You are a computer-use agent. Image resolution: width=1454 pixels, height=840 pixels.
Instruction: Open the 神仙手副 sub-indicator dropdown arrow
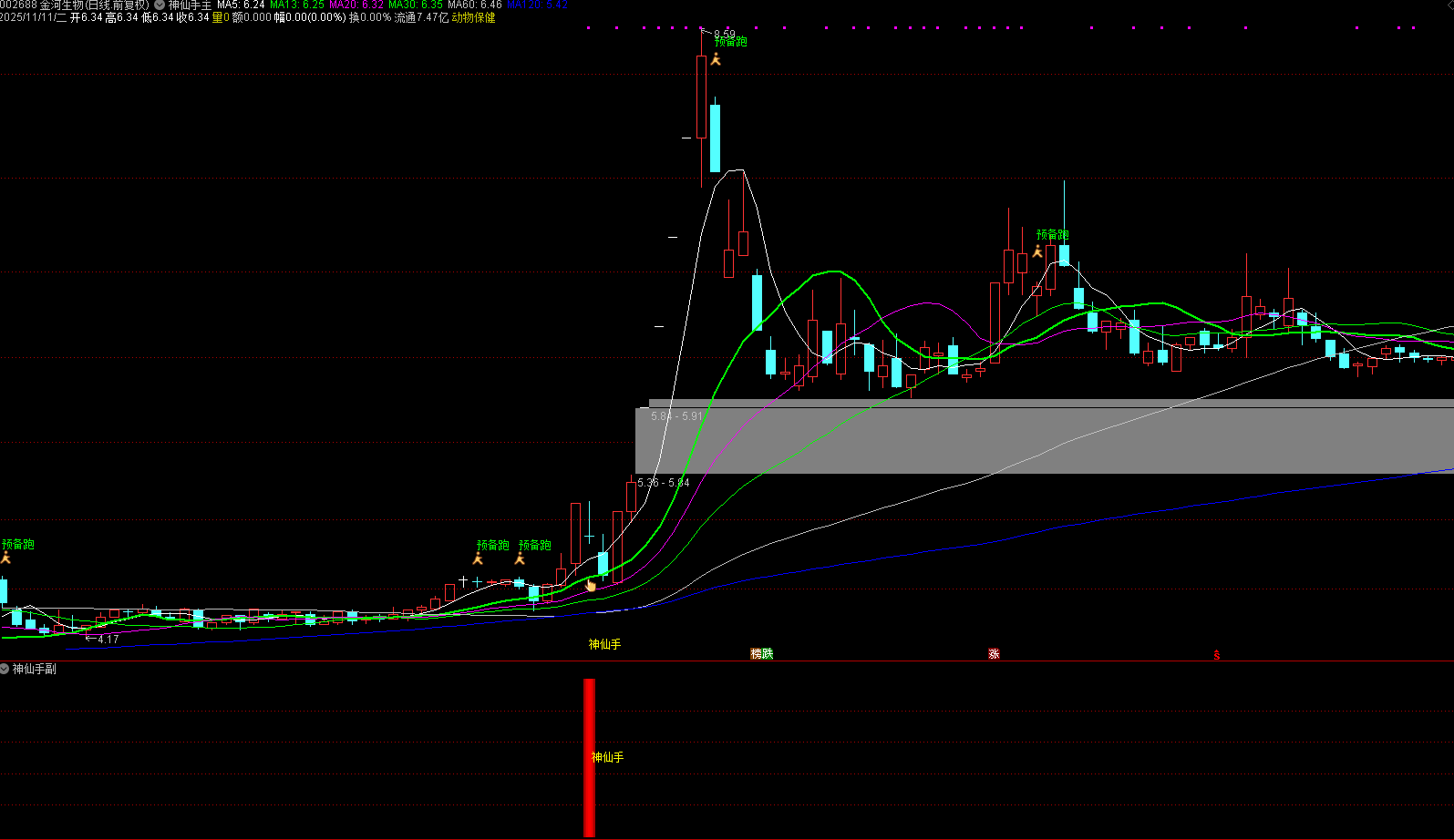click(5, 669)
